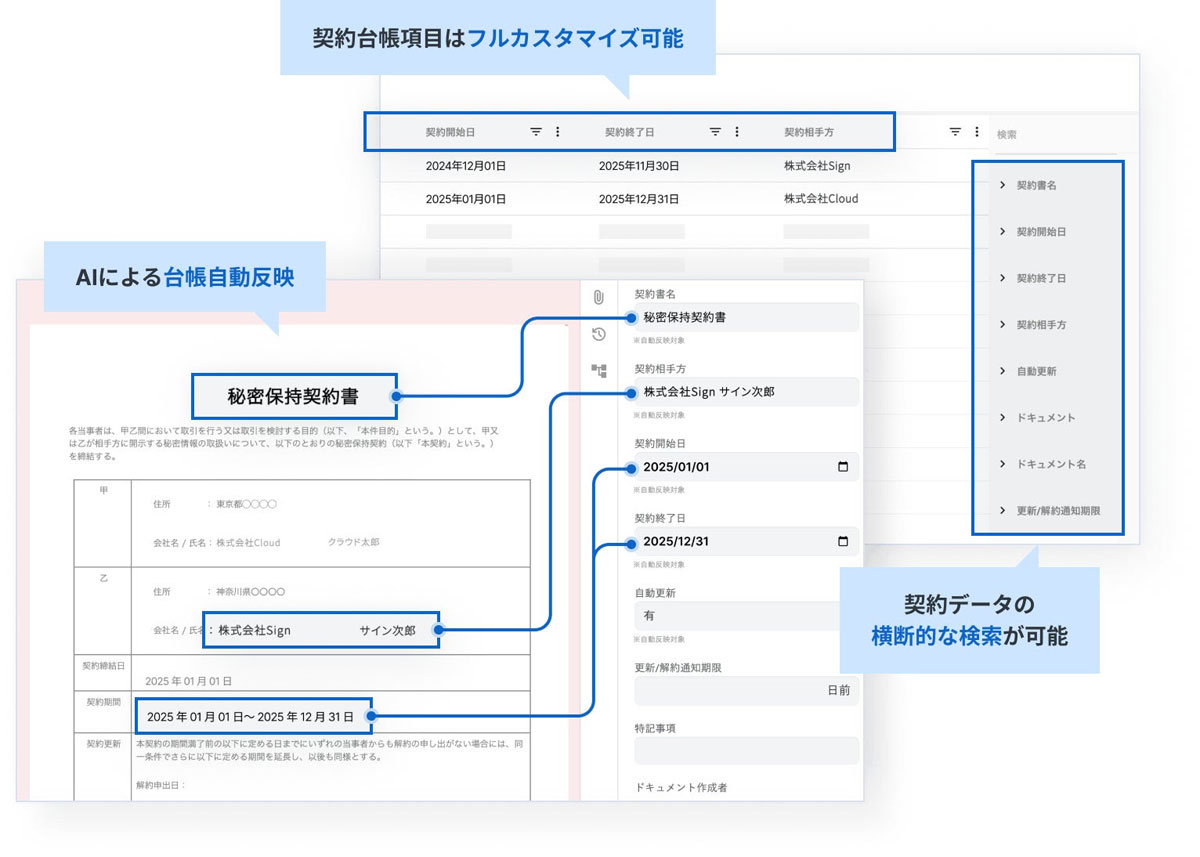This screenshot has width=1200, height=857.
Task: Click the hierarchy tree icon in side strip
Action: click(599, 371)
